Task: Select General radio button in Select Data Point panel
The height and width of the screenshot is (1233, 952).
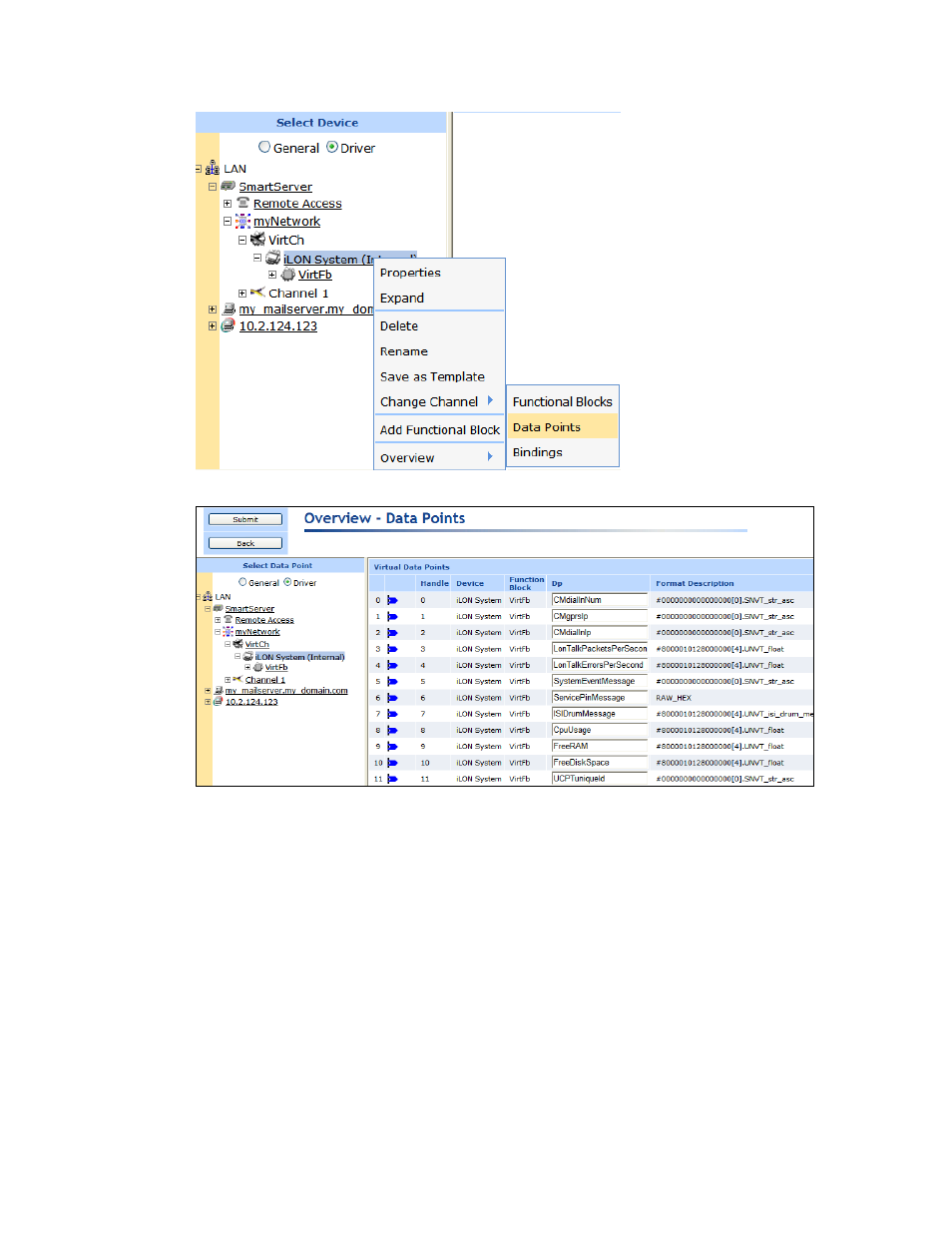Action: point(242,582)
